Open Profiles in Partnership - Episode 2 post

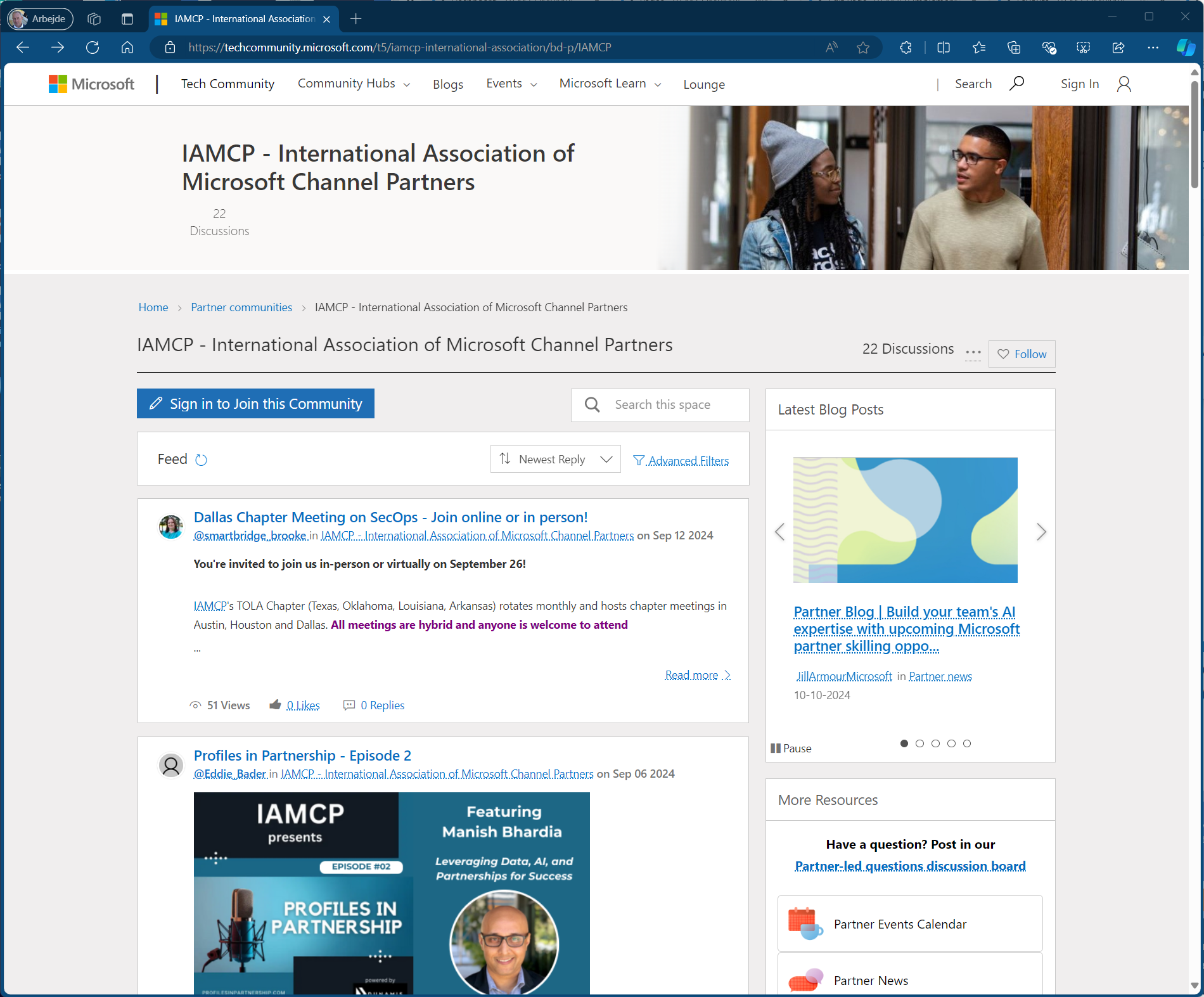pos(302,756)
